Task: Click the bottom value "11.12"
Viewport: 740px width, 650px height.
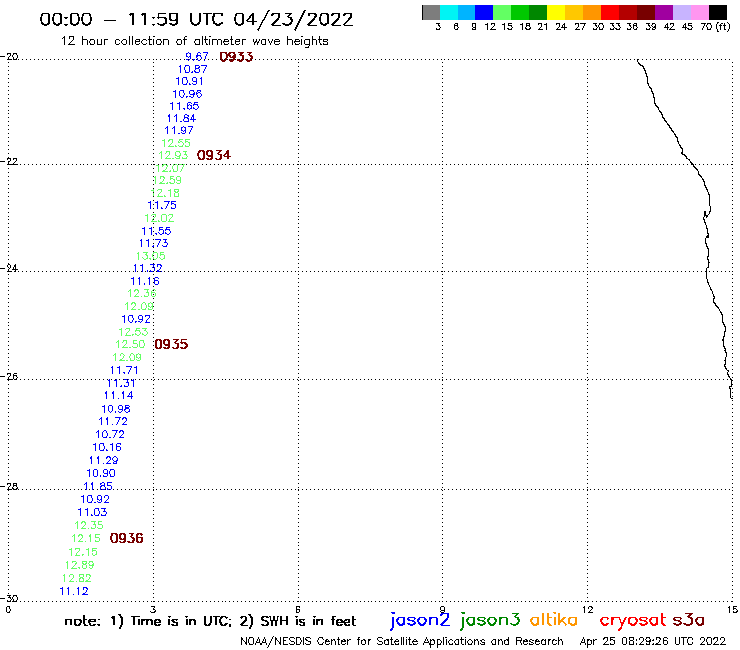Action: (x=74, y=591)
